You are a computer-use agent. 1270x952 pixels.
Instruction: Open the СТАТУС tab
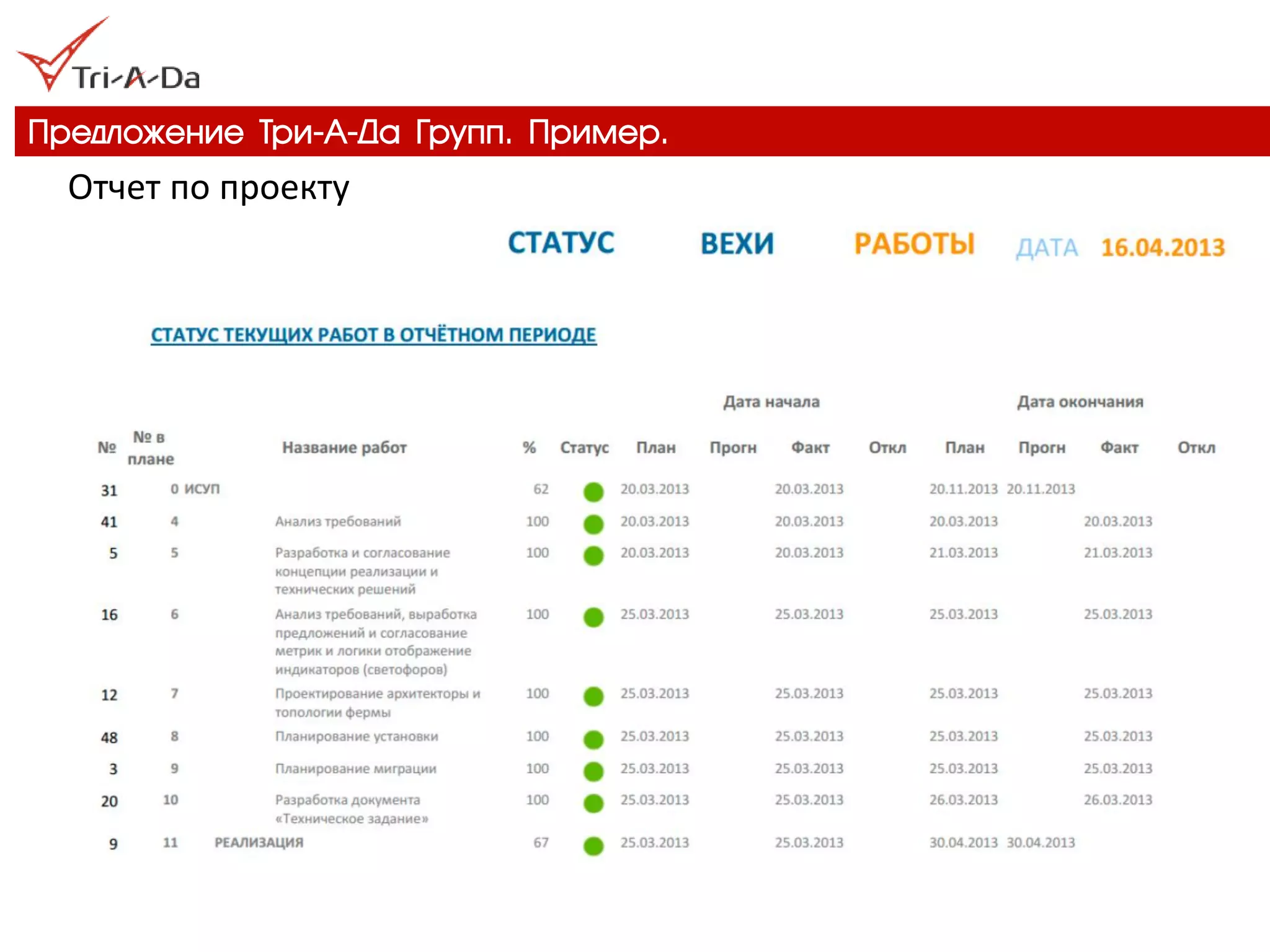click(561, 243)
